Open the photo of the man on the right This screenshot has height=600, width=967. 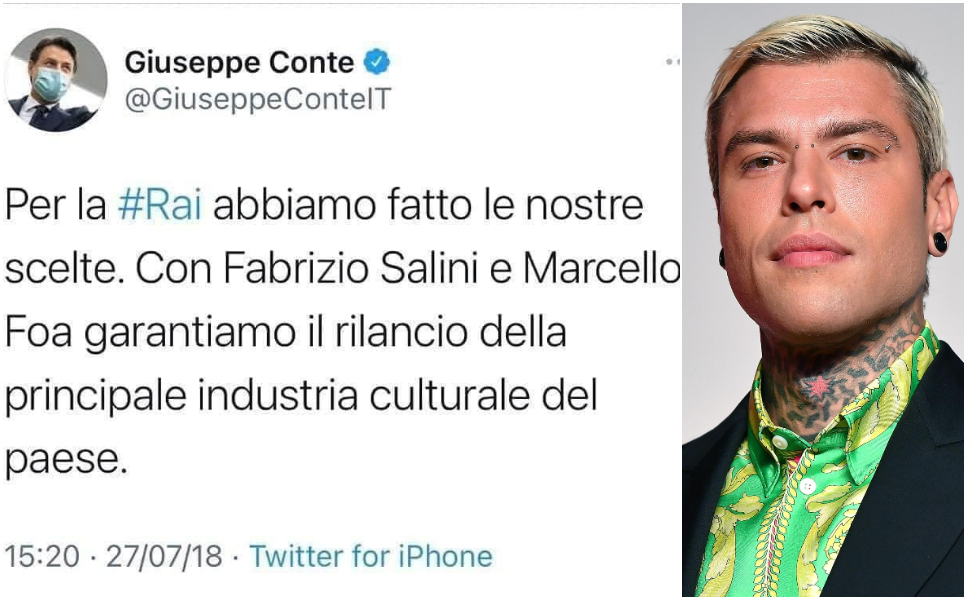pyautogui.click(x=824, y=300)
